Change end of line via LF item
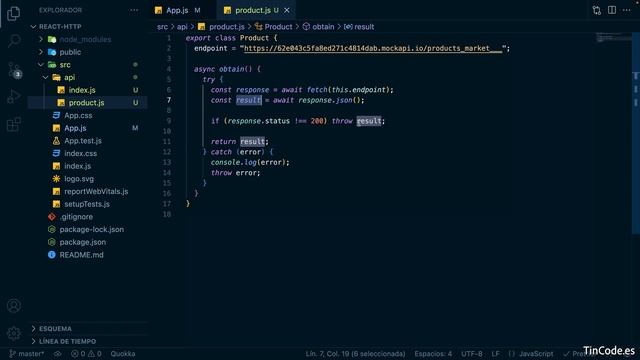The width and height of the screenshot is (640, 360). tap(496, 354)
